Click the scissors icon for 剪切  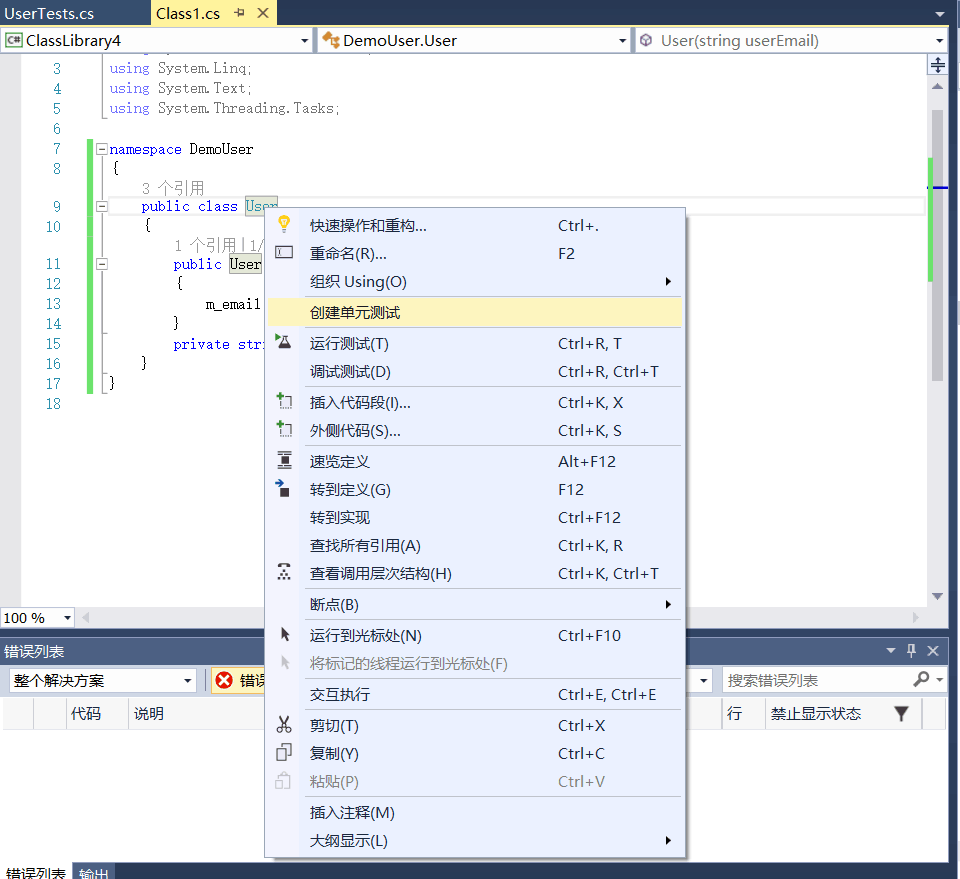click(x=284, y=725)
